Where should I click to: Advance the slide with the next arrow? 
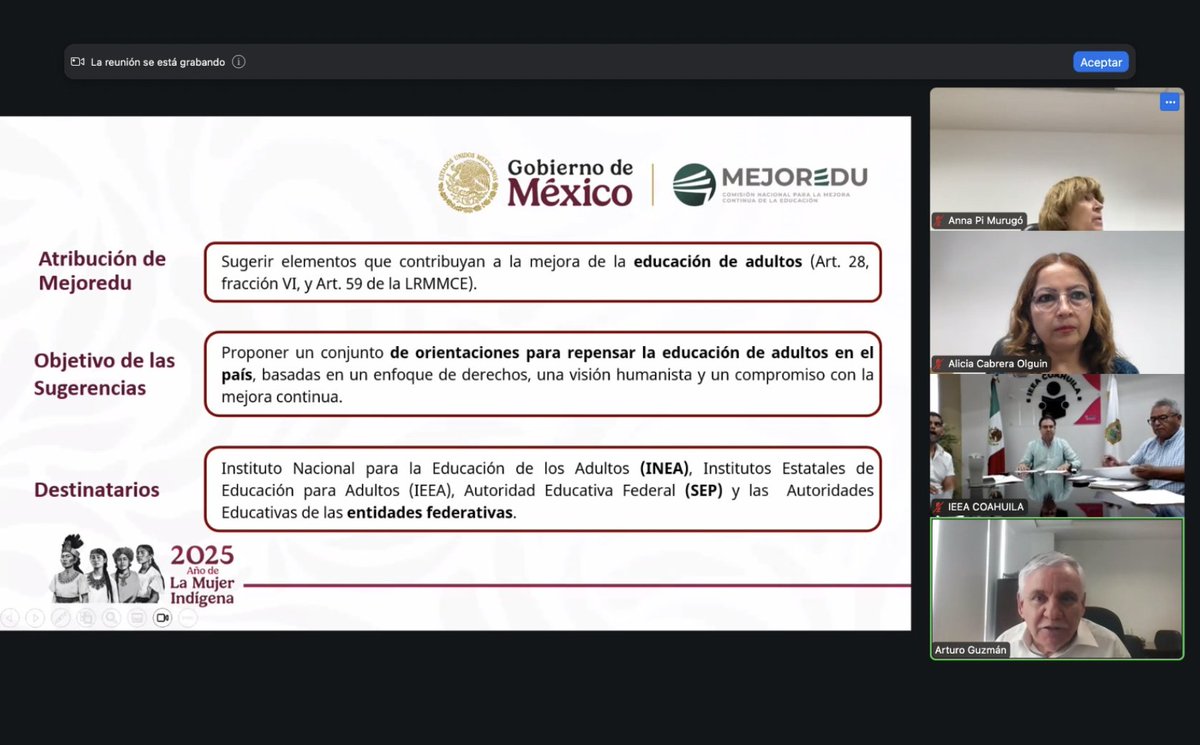click(x=35, y=618)
